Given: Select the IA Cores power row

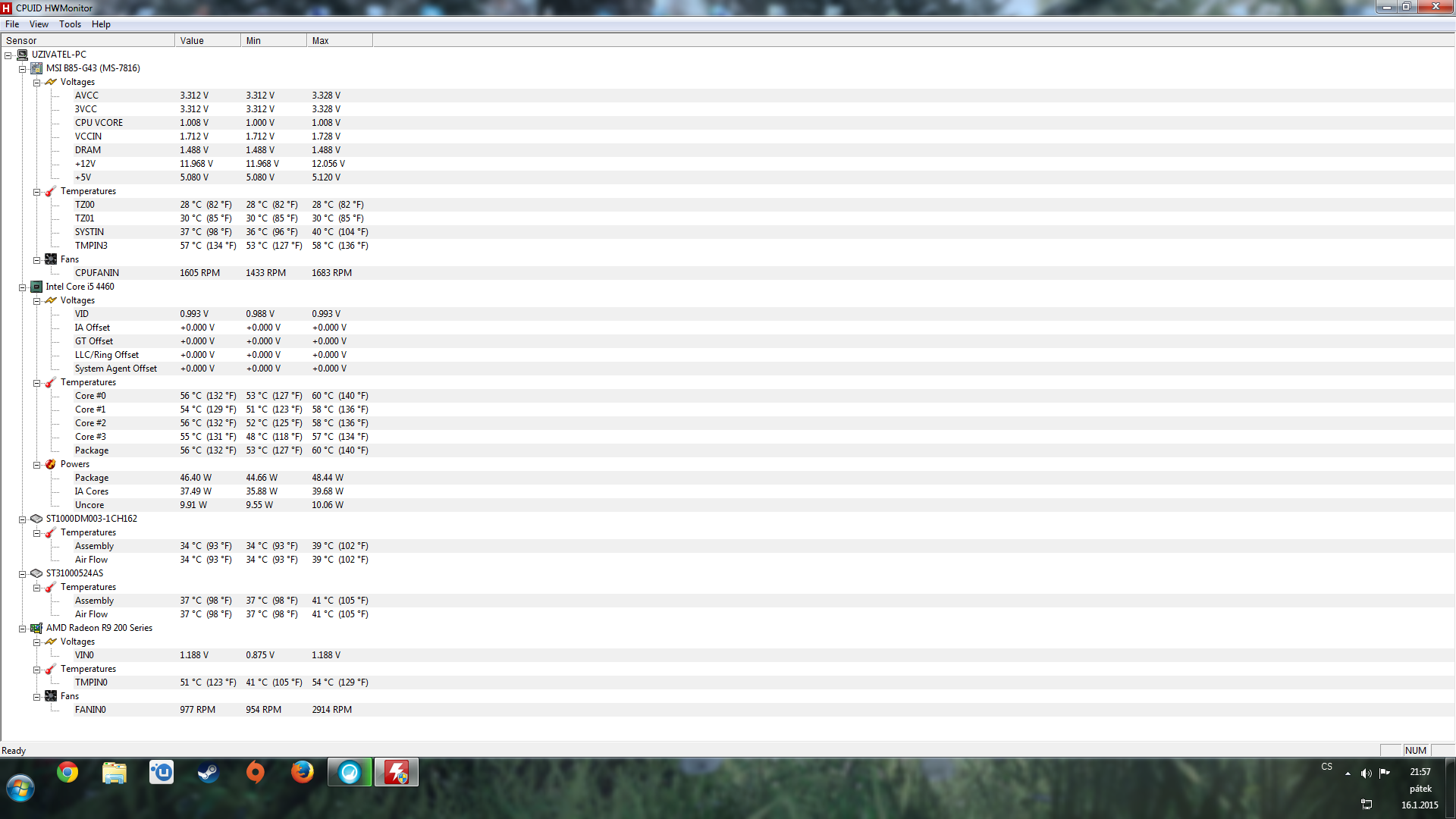Looking at the screenshot, I should click(728, 491).
